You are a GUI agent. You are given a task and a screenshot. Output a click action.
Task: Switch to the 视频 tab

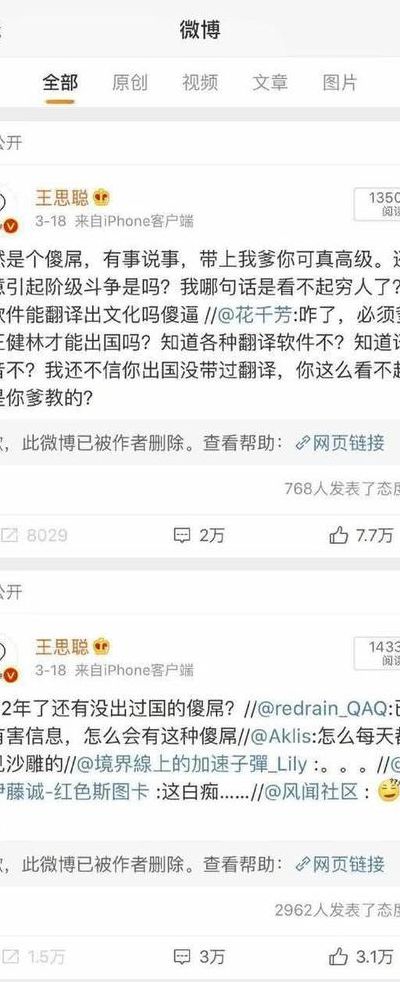pos(200,82)
